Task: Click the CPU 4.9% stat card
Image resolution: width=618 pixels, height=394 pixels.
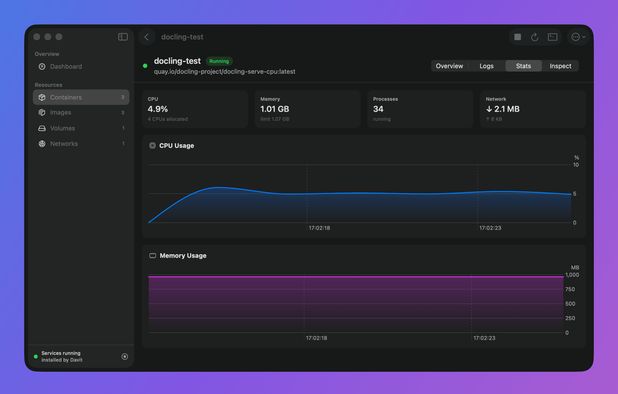Action: pos(195,109)
